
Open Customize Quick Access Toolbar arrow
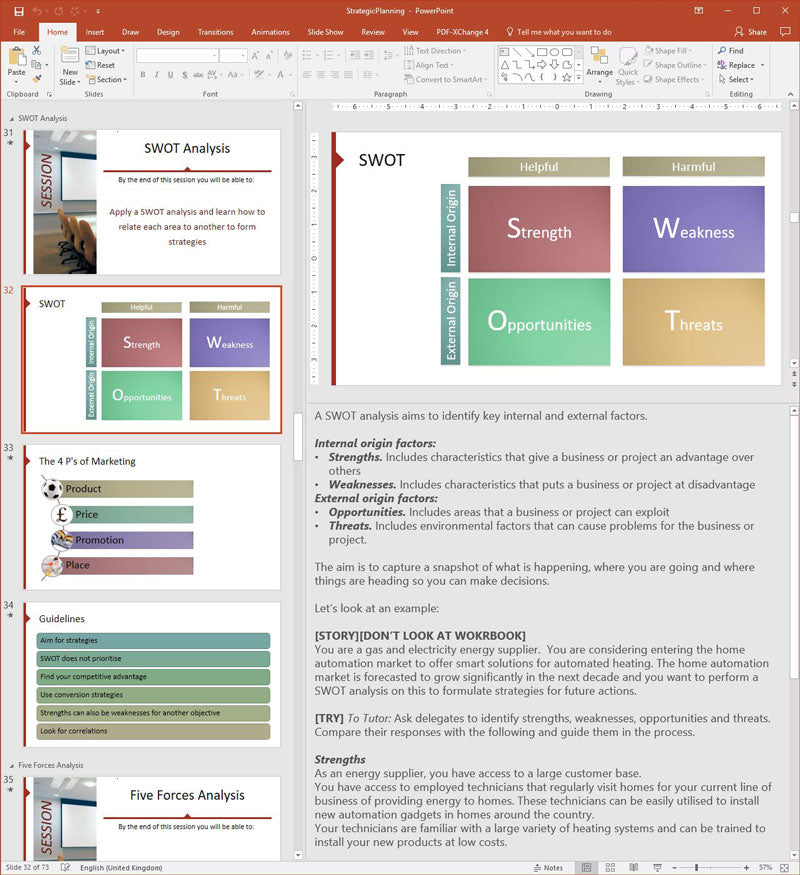98,11
